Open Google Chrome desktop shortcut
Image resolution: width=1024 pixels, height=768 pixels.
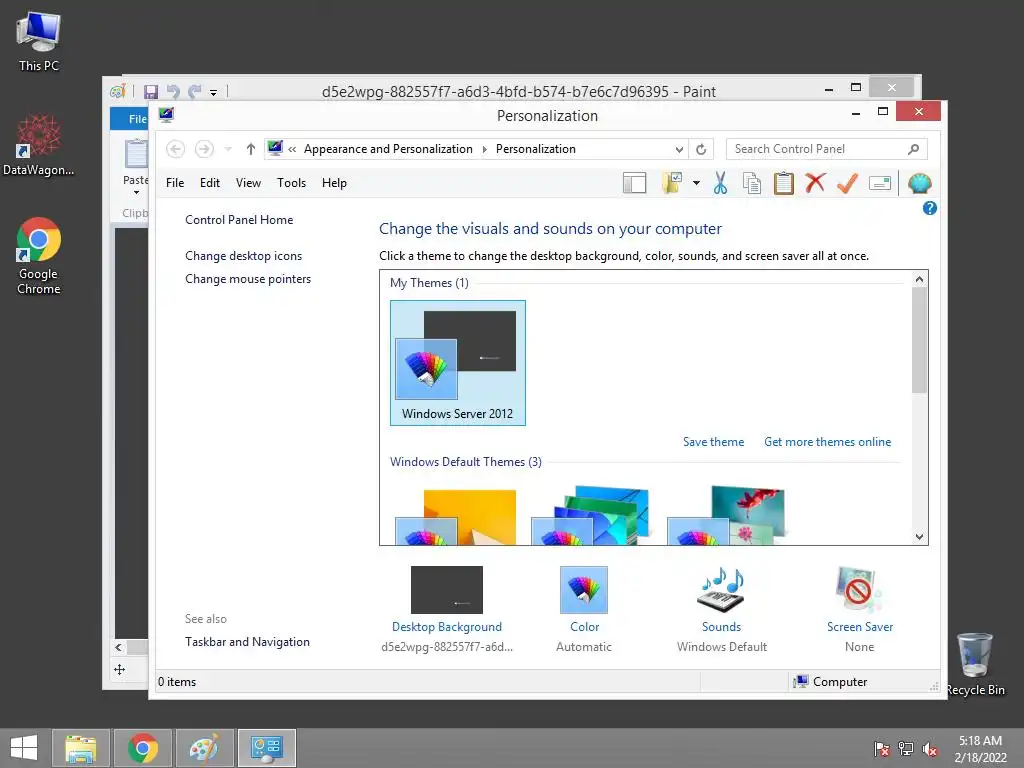[x=39, y=255]
